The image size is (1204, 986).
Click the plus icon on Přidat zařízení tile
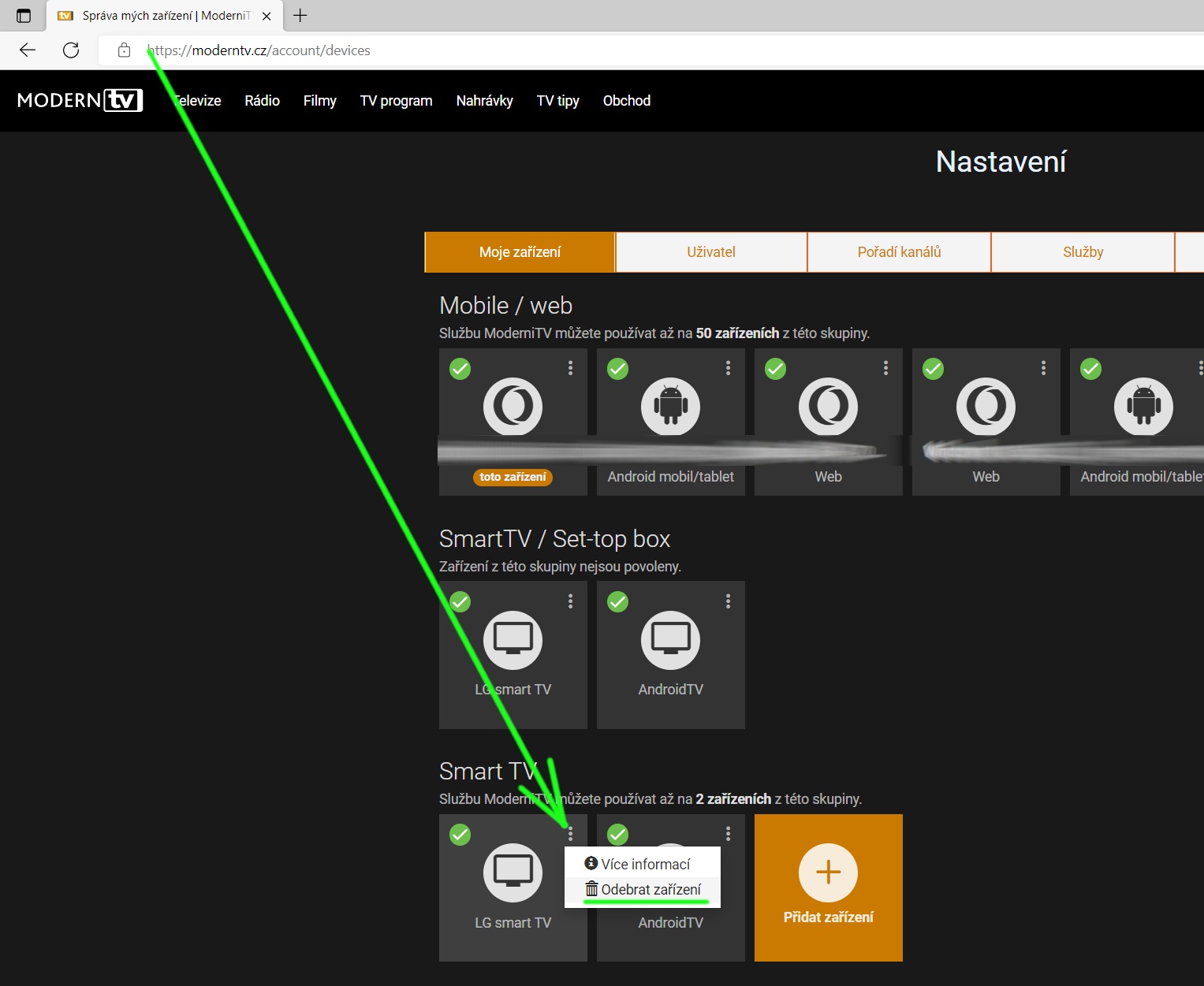[828, 873]
